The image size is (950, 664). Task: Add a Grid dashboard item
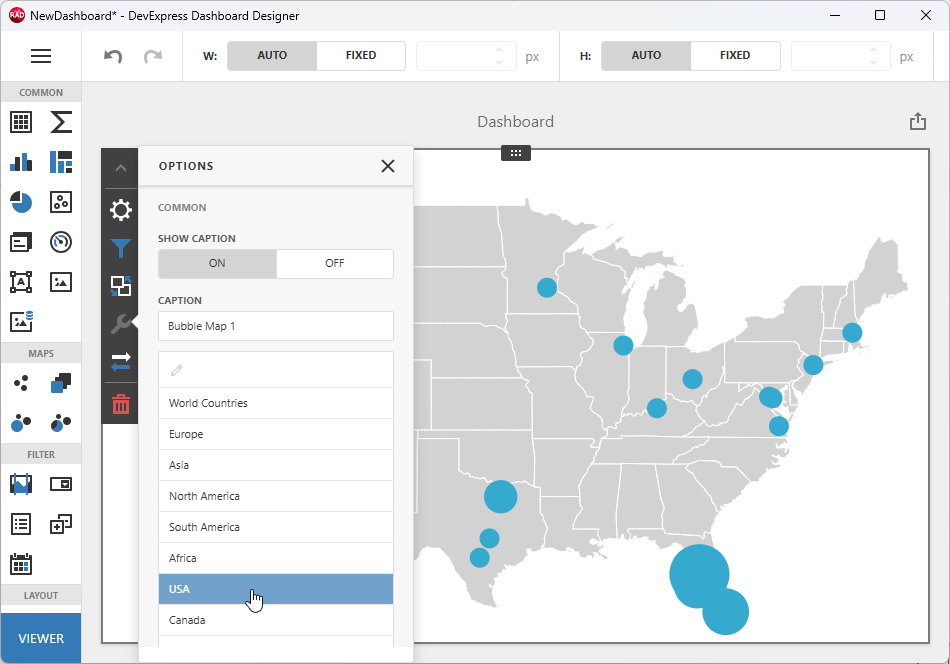click(22, 122)
